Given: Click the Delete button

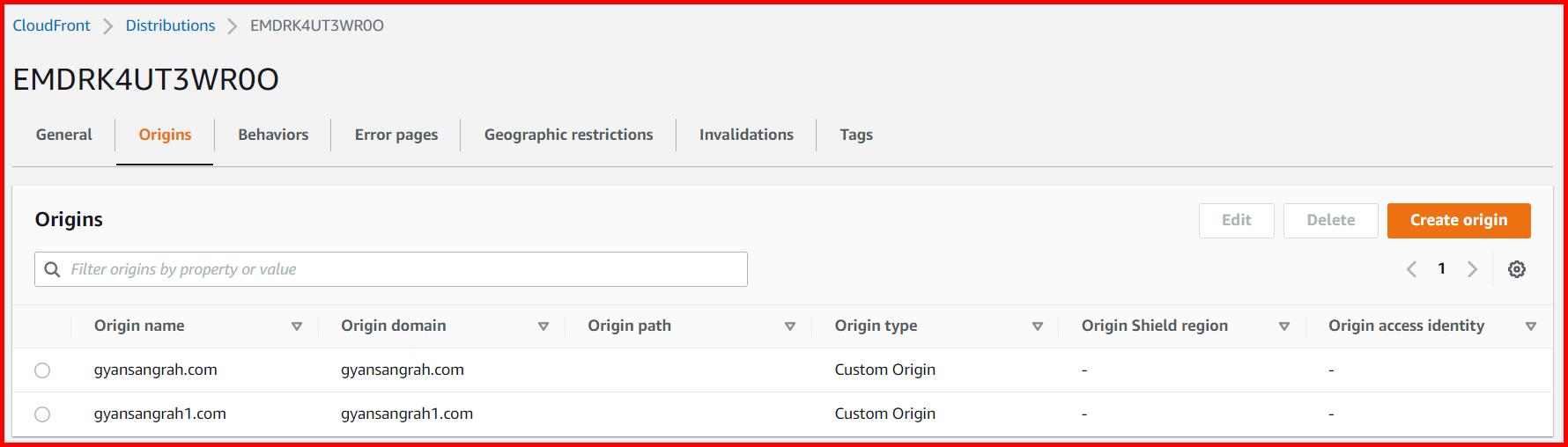Looking at the screenshot, I should tap(1330, 220).
